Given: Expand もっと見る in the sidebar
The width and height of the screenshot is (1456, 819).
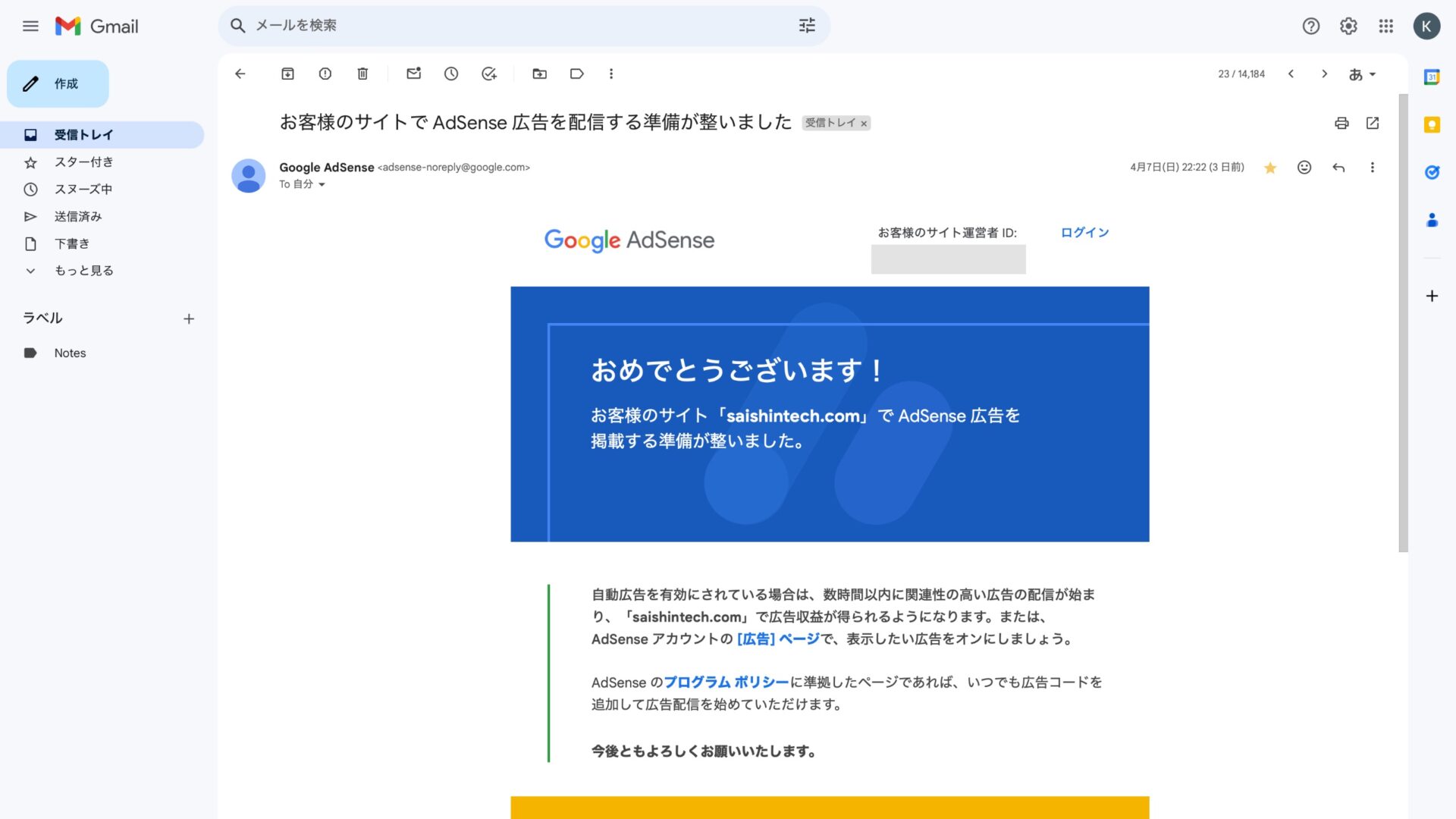Looking at the screenshot, I should point(83,271).
